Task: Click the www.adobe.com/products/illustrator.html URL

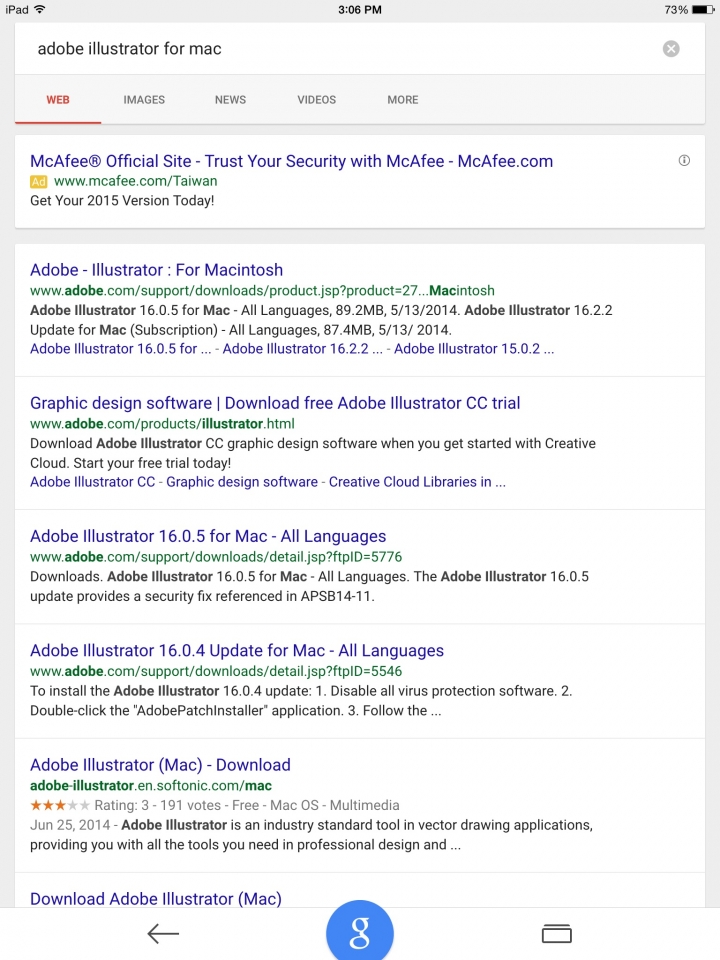Action: [x=162, y=424]
